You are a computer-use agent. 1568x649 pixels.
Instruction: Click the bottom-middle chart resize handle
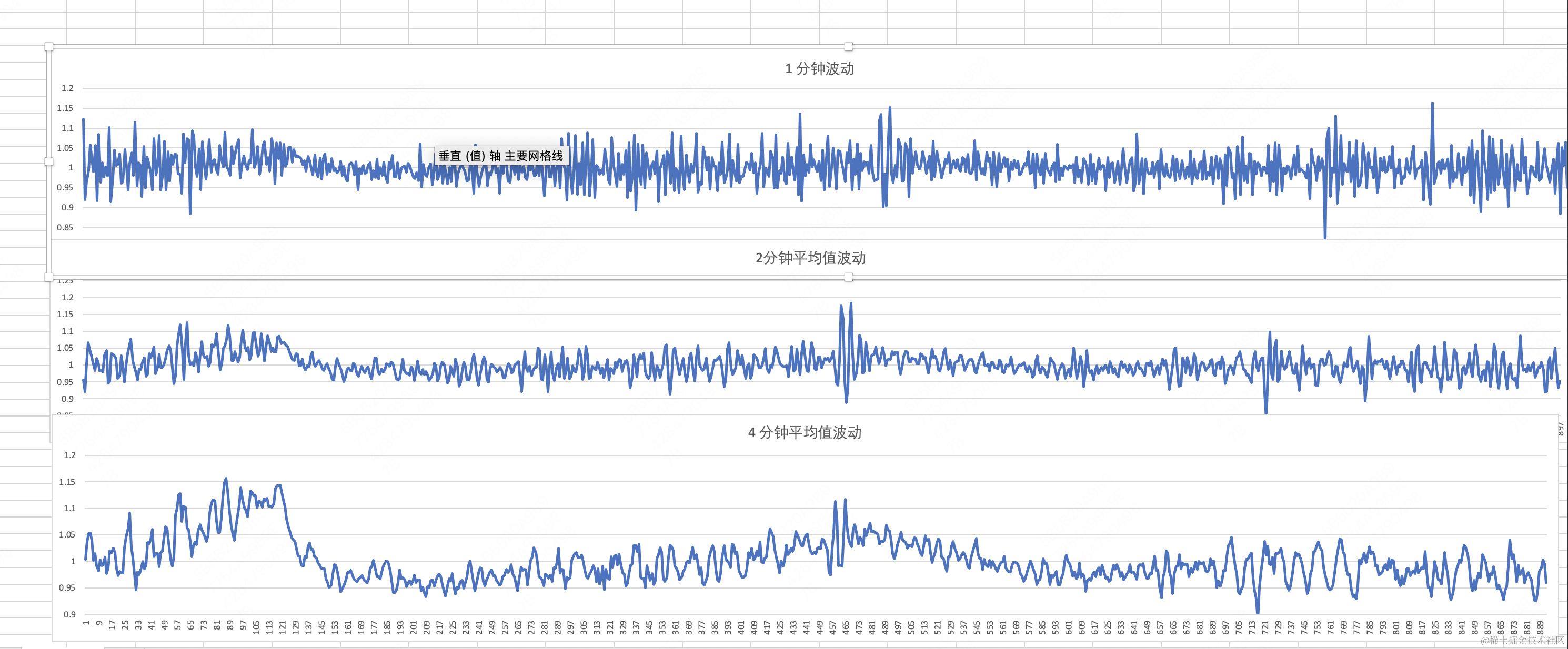(849, 277)
